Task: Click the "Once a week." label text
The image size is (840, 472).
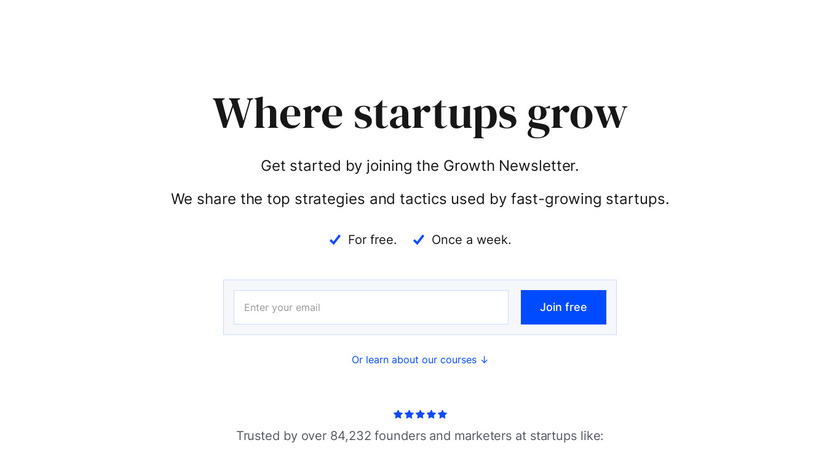Action: [x=471, y=240]
